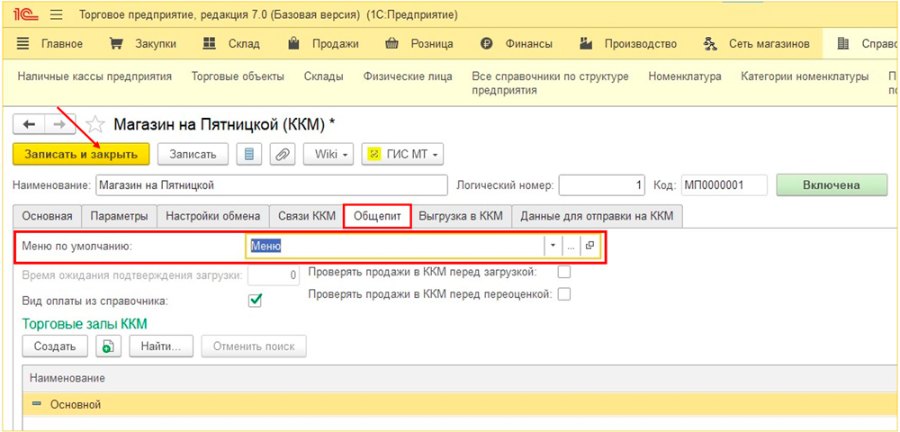Open the 1C hamburger main menu

coord(56,15)
